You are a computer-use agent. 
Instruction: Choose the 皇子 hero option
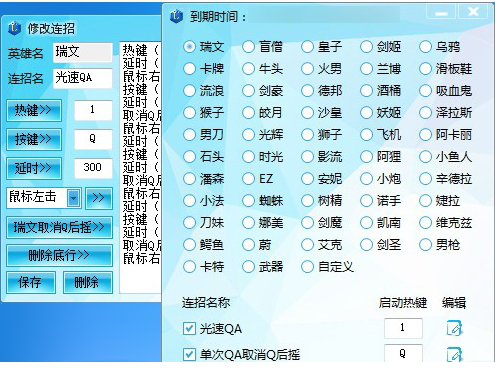pyautogui.click(x=307, y=47)
